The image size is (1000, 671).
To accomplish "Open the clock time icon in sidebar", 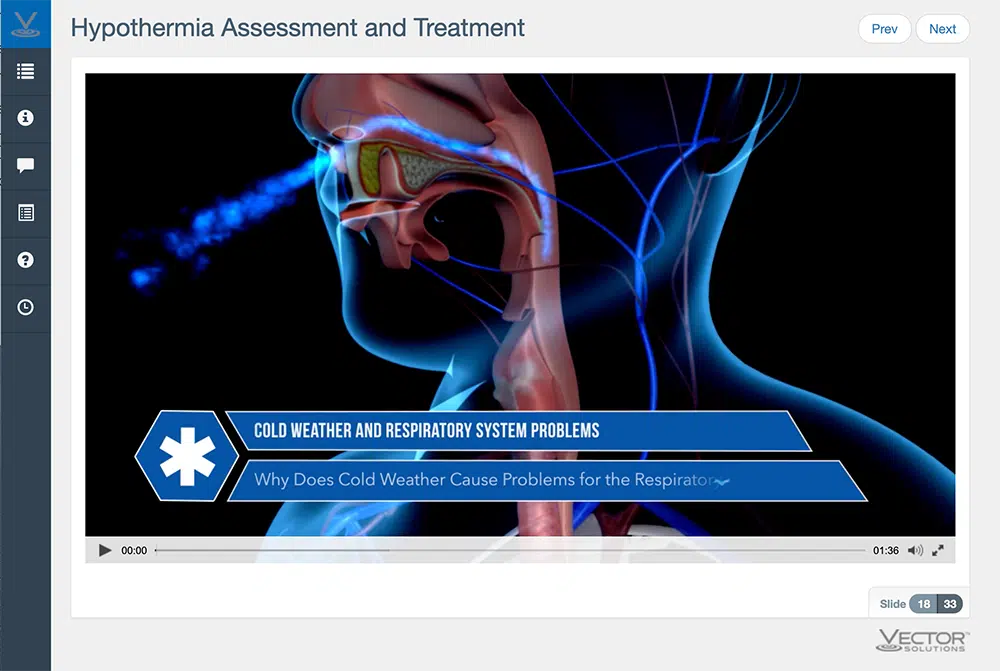I will 25,308.
